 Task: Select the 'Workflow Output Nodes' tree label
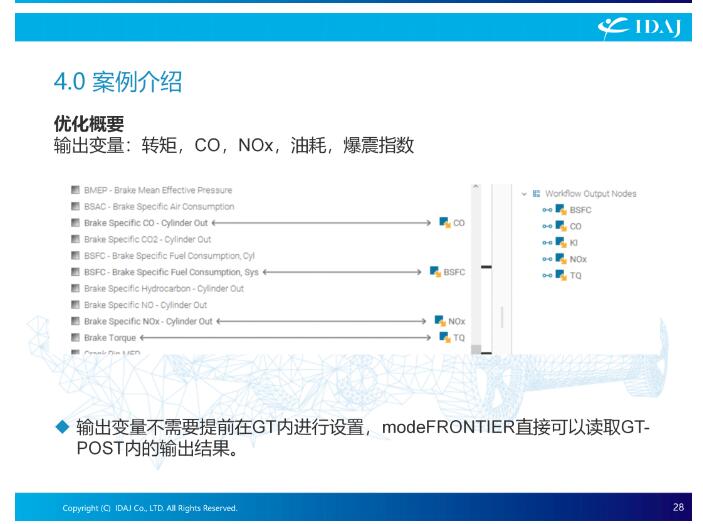point(590,194)
